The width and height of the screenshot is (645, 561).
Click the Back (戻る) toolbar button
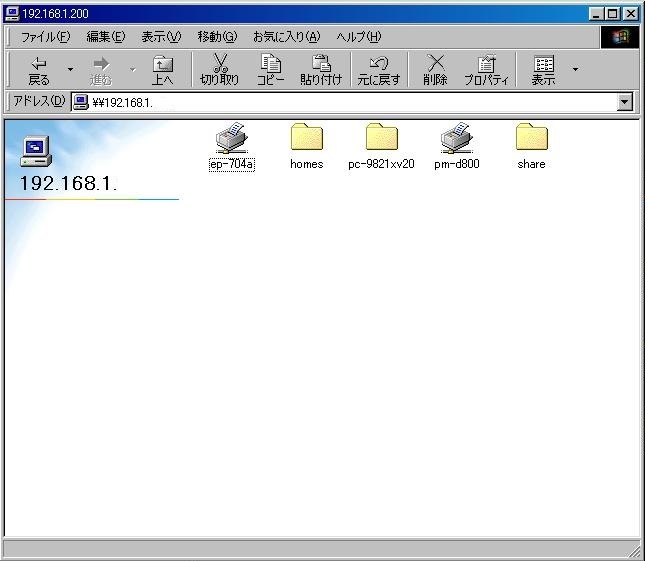(39, 70)
